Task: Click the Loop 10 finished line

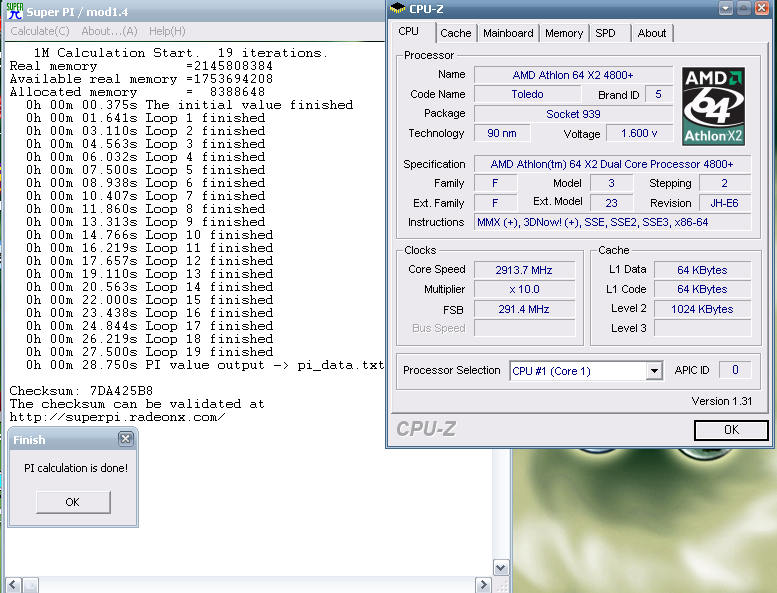Action: tap(150, 235)
